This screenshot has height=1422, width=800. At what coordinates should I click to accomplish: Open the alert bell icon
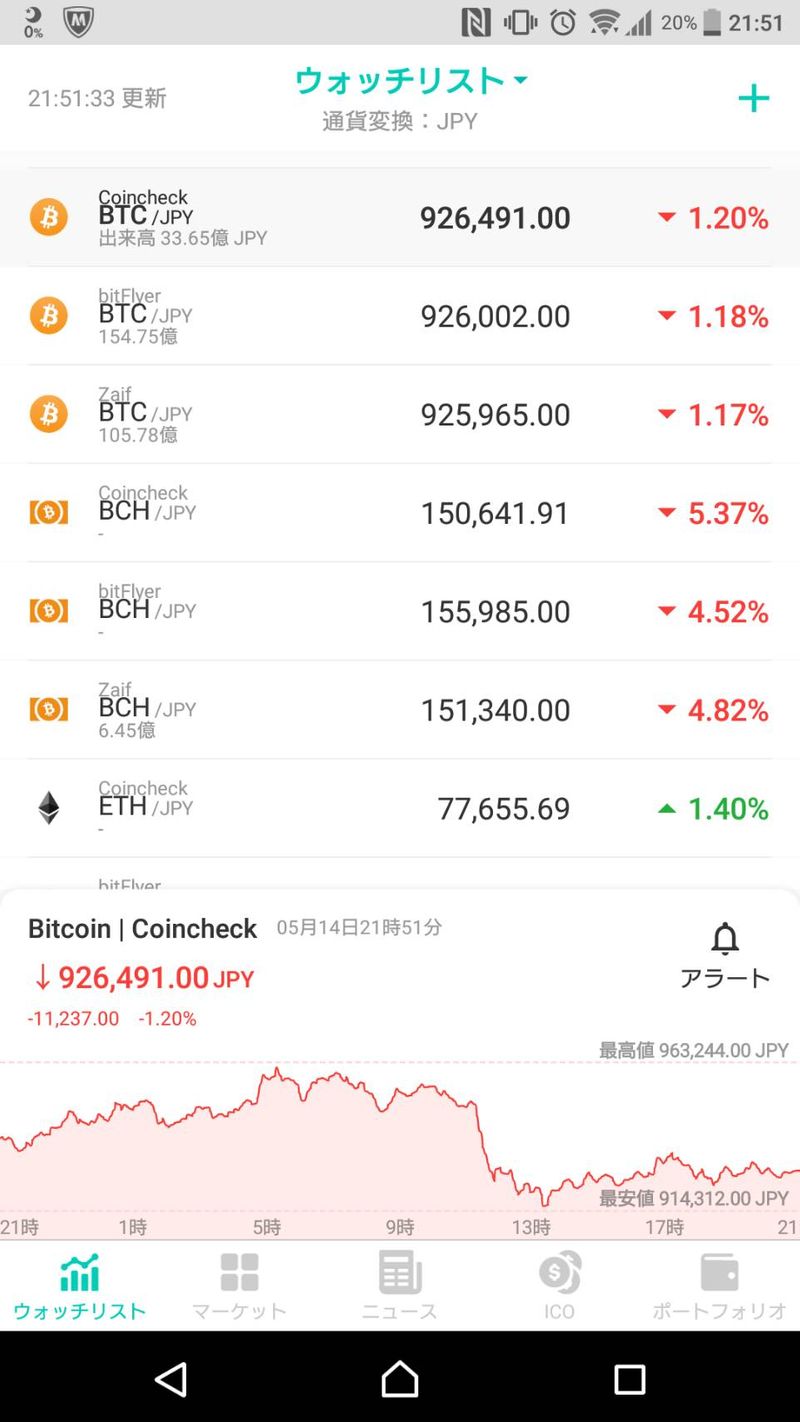point(725,940)
